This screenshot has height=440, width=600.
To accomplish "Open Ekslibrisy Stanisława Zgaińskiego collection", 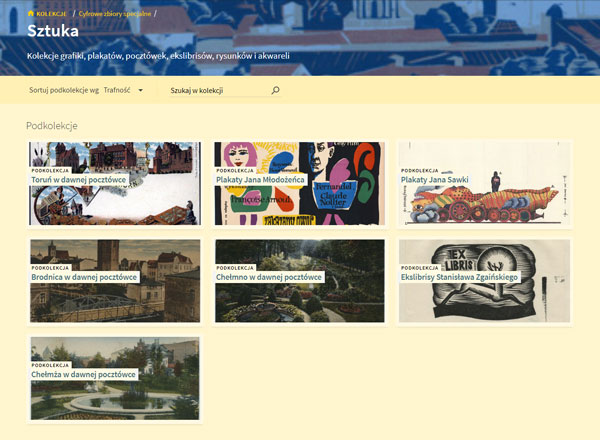I will [x=459, y=277].
